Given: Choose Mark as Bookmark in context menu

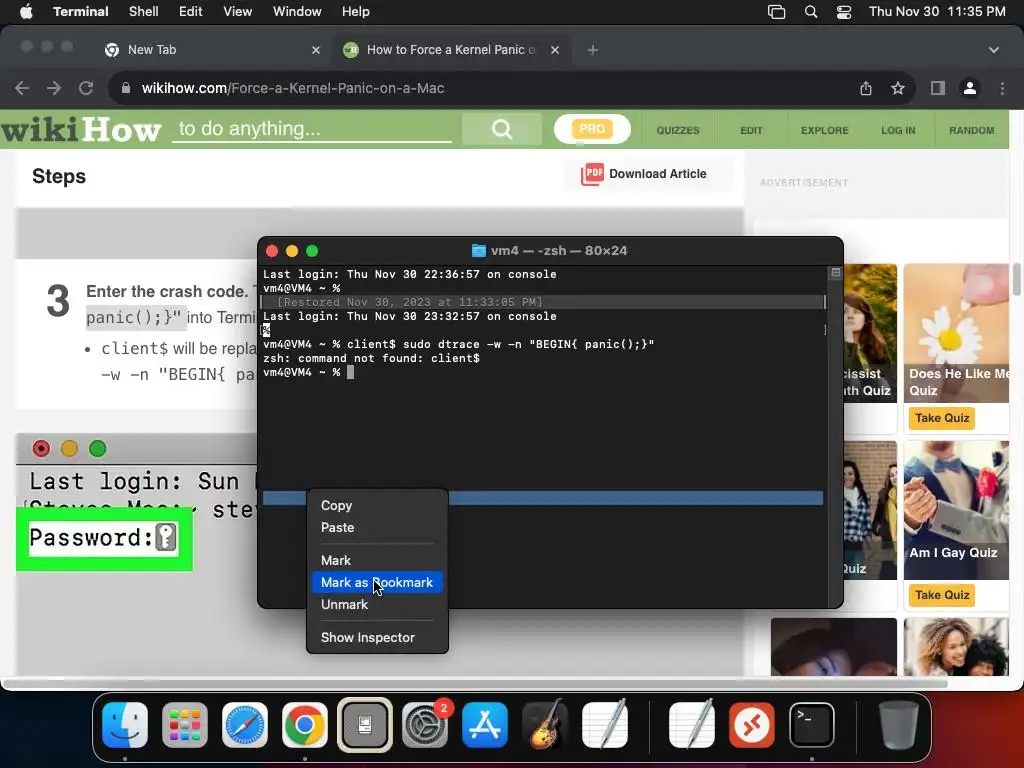Looking at the screenshot, I should point(377,583).
